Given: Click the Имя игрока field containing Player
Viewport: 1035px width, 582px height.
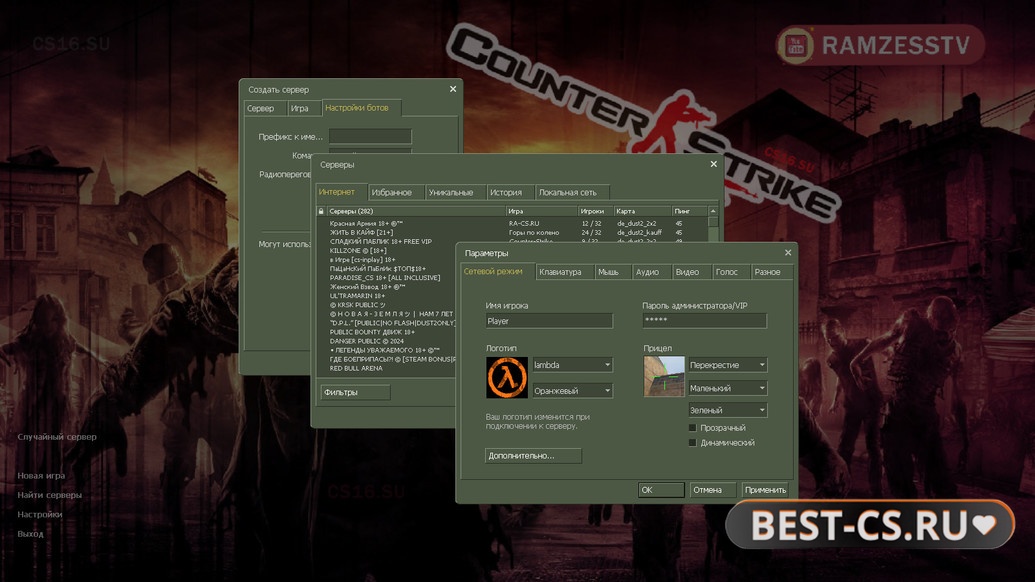Looking at the screenshot, I should [549, 321].
